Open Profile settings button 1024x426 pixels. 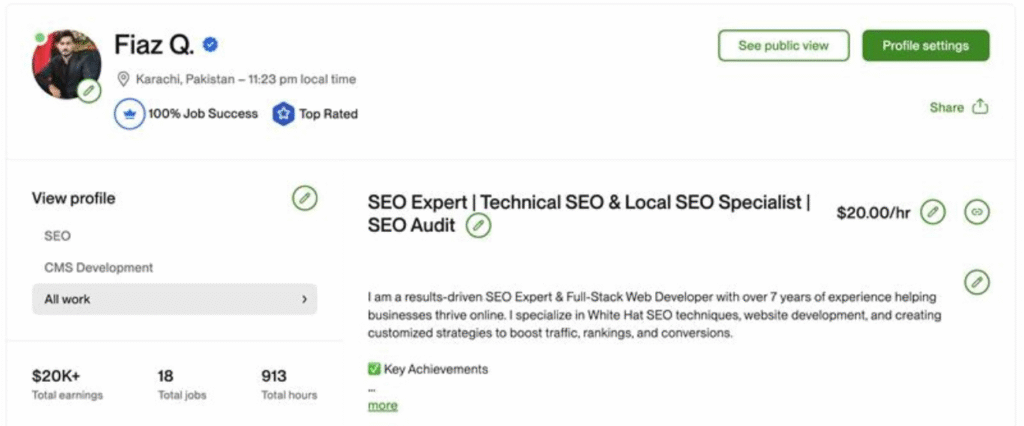pos(925,45)
